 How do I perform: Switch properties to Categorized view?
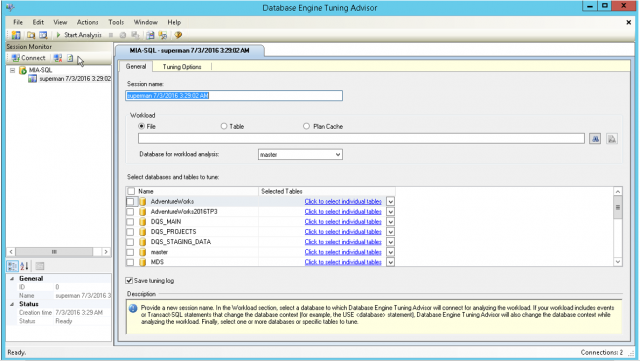[x=12, y=266]
